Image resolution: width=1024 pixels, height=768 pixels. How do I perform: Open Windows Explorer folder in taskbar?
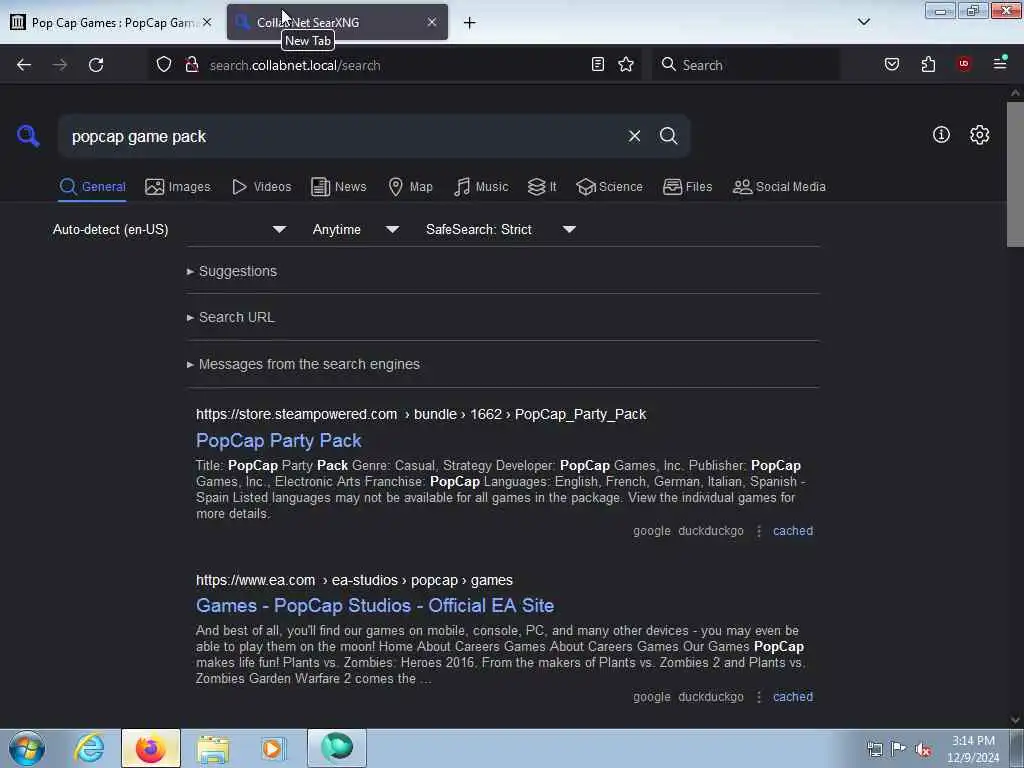(x=213, y=748)
